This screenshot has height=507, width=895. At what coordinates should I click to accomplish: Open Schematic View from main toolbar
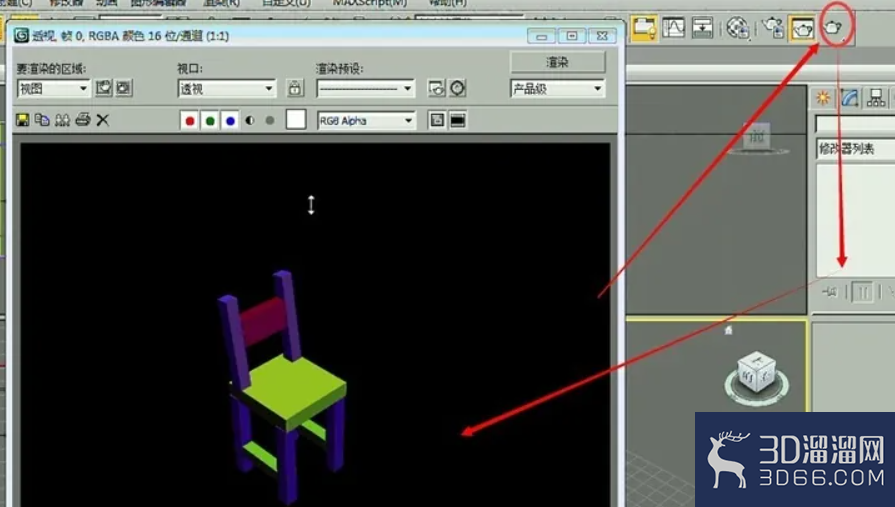[x=702, y=27]
